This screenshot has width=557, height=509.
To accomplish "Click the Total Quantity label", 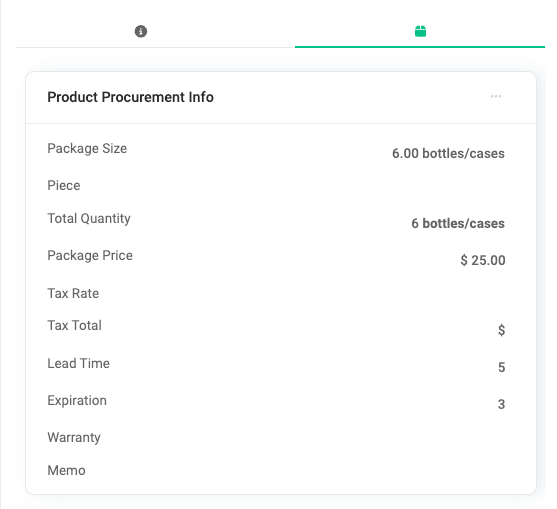I will (x=89, y=218).
